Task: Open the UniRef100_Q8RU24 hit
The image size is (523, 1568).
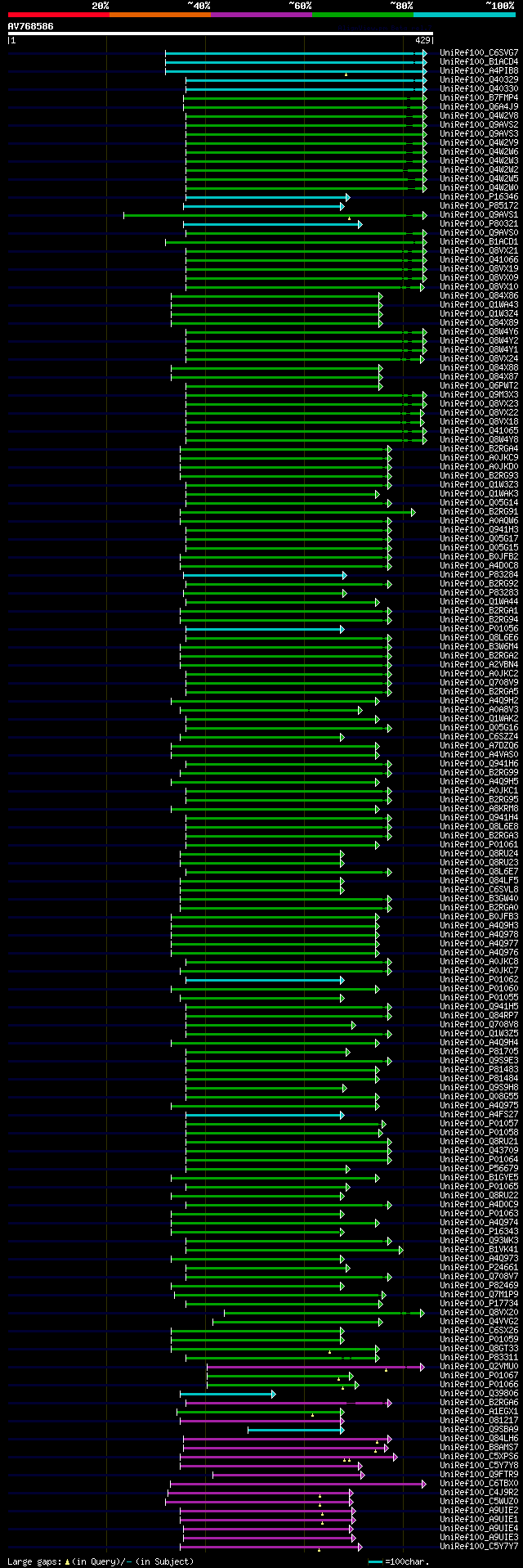Action: (479, 853)
